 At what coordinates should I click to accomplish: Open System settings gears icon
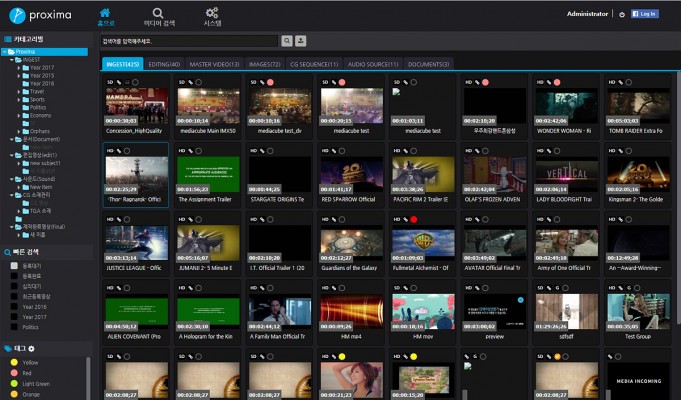[212, 13]
